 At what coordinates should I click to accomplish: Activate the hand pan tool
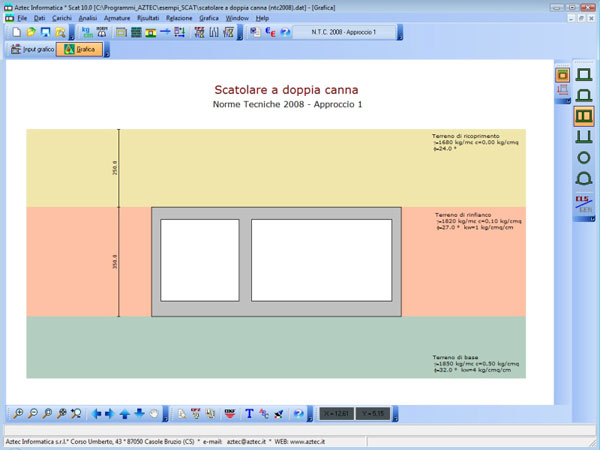tap(154, 414)
